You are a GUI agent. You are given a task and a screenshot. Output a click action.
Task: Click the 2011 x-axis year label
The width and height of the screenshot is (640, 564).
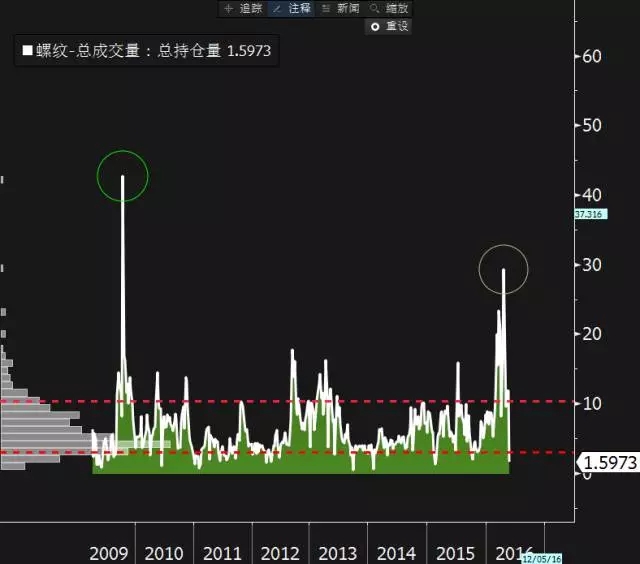tap(222, 554)
